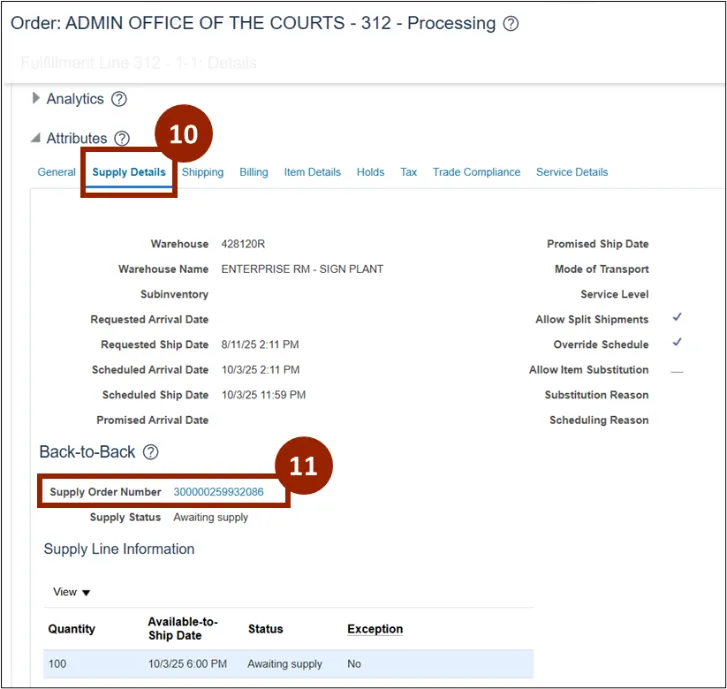
Task: Switch to the Holds tab
Action: pyautogui.click(x=370, y=172)
